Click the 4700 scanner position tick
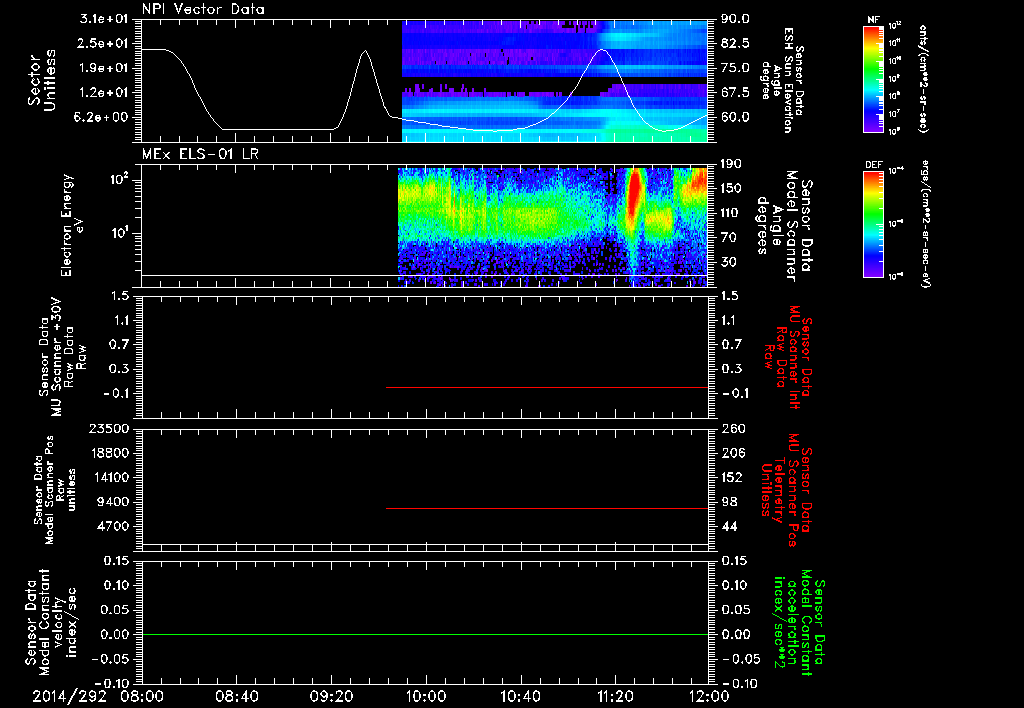The width and height of the screenshot is (1024, 708). coord(113,526)
